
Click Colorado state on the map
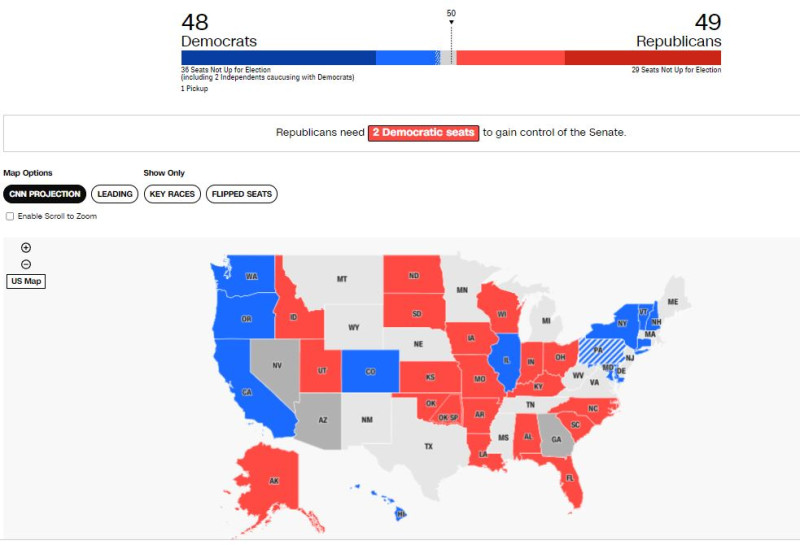[x=370, y=370]
